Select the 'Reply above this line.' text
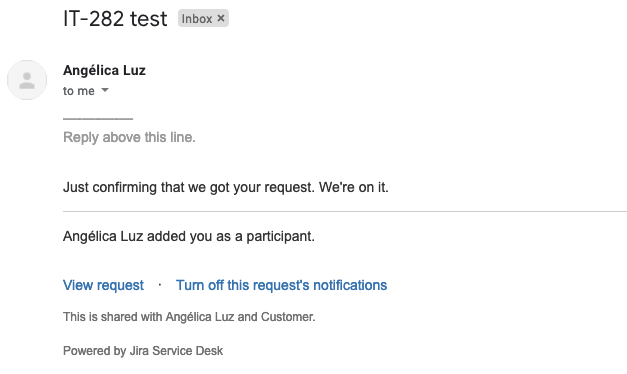 129,137
